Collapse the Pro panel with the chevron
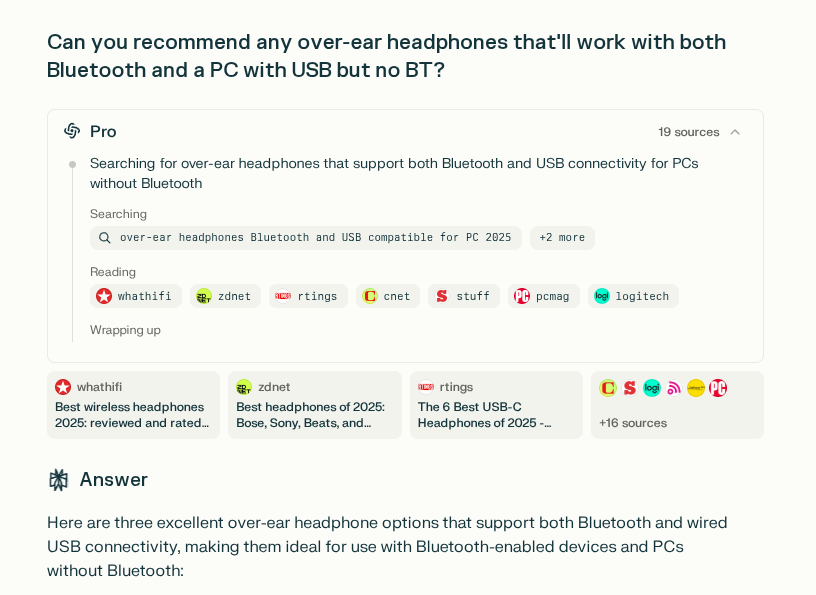The width and height of the screenshot is (816, 595). pyautogui.click(x=734, y=131)
